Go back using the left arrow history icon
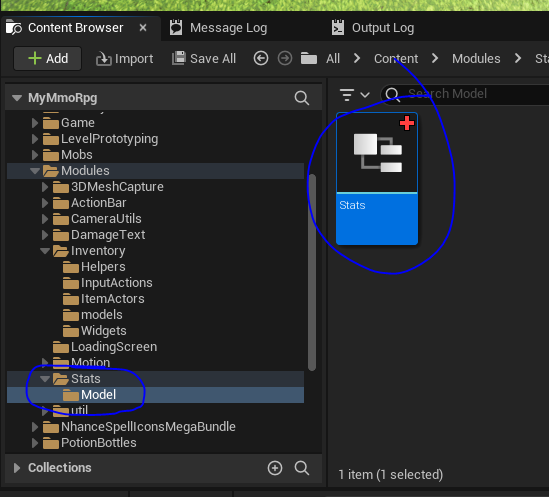The width and height of the screenshot is (549, 497). click(261, 58)
